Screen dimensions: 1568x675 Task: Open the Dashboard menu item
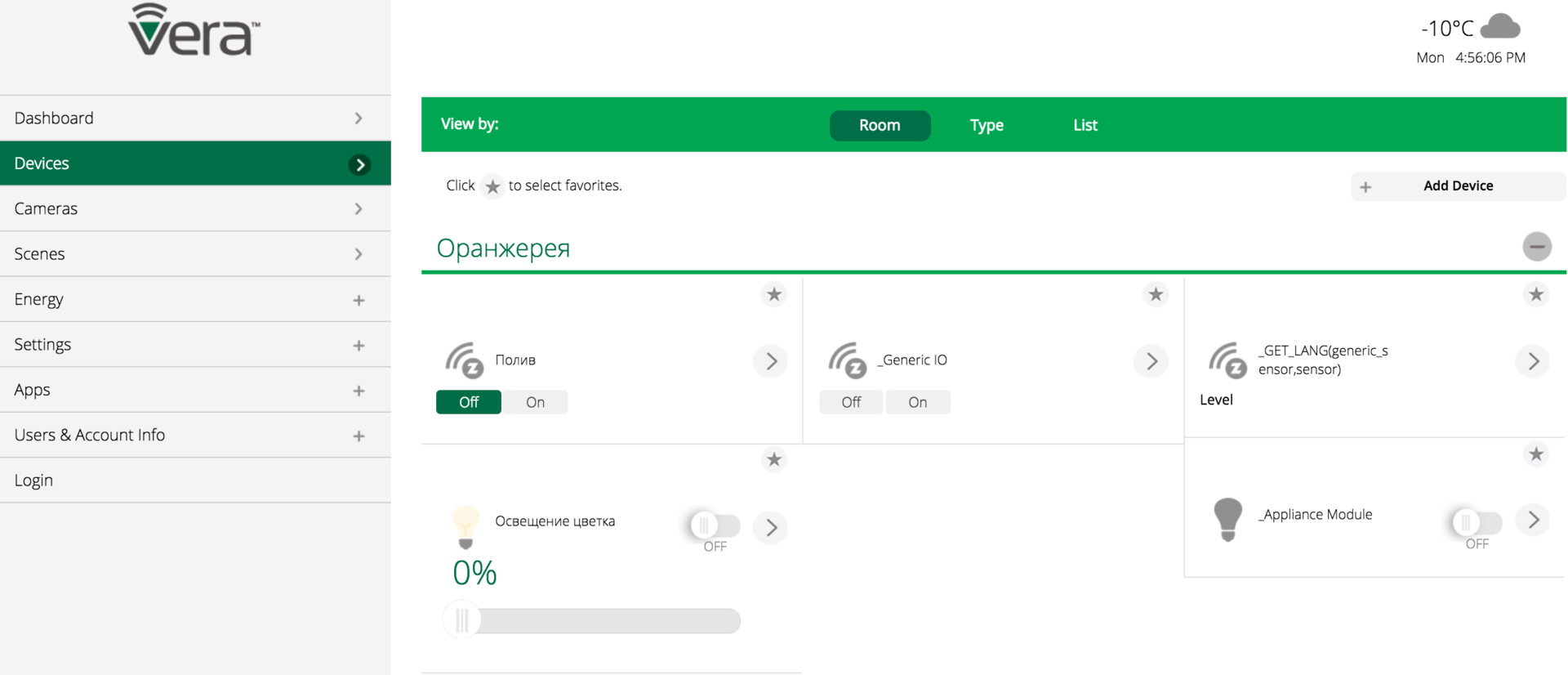coord(195,118)
